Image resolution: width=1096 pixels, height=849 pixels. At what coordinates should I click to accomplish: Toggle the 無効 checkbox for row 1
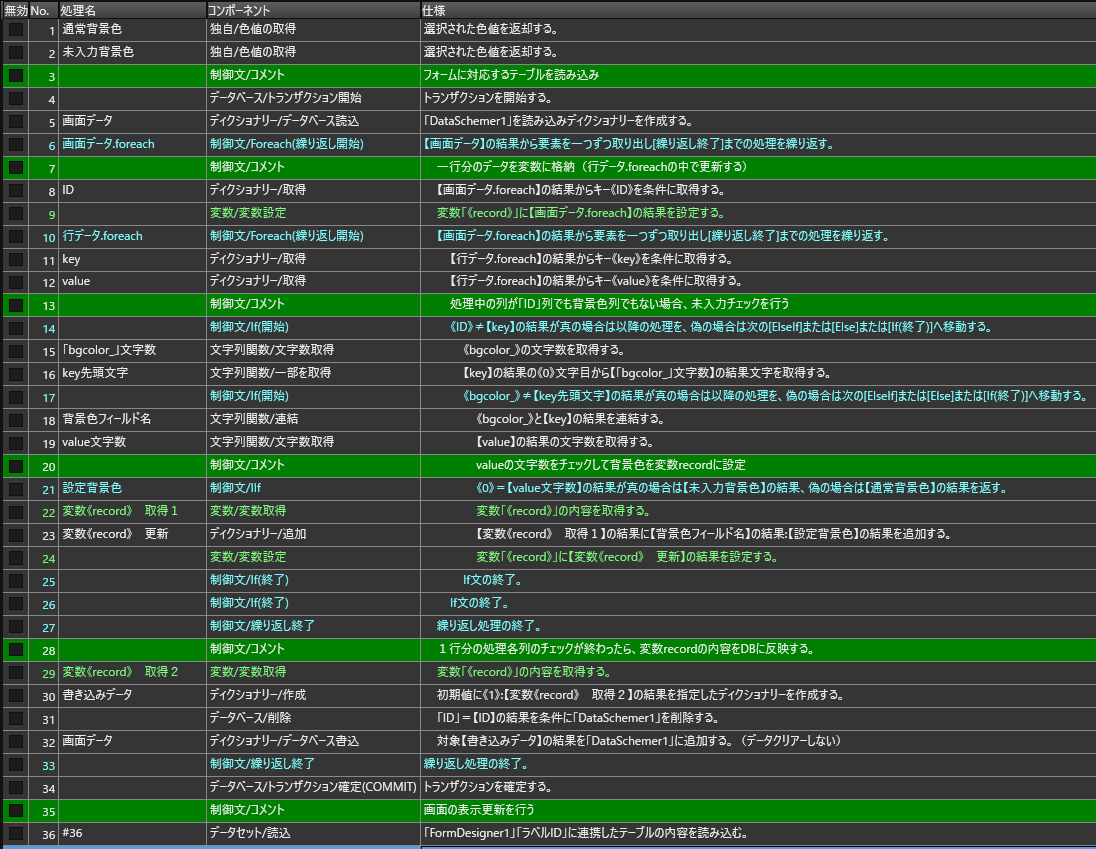16,30
